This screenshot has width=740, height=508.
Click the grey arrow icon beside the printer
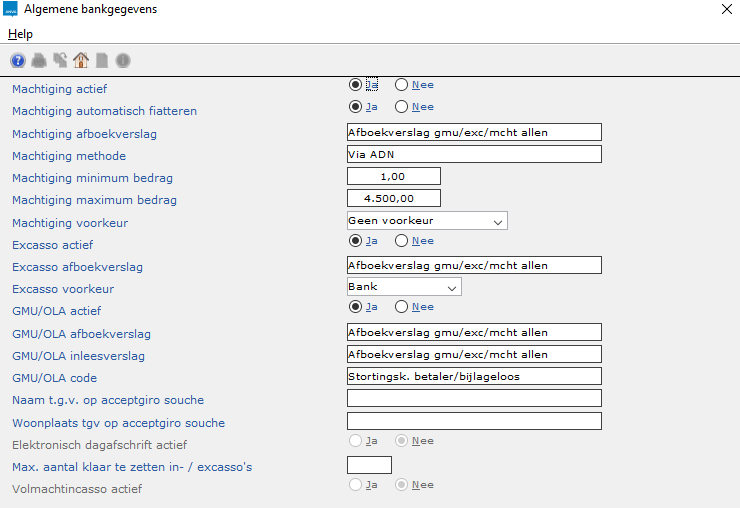[60, 61]
